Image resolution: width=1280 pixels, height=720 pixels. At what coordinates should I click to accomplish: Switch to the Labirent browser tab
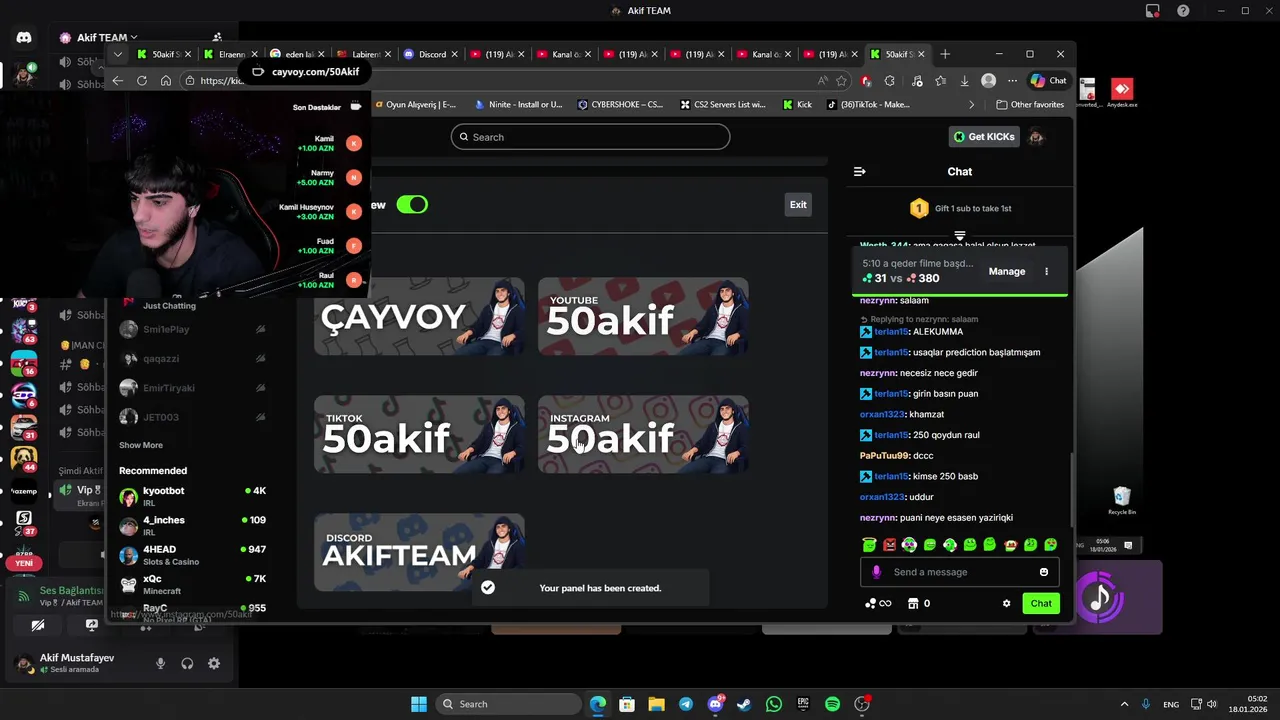(364, 54)
